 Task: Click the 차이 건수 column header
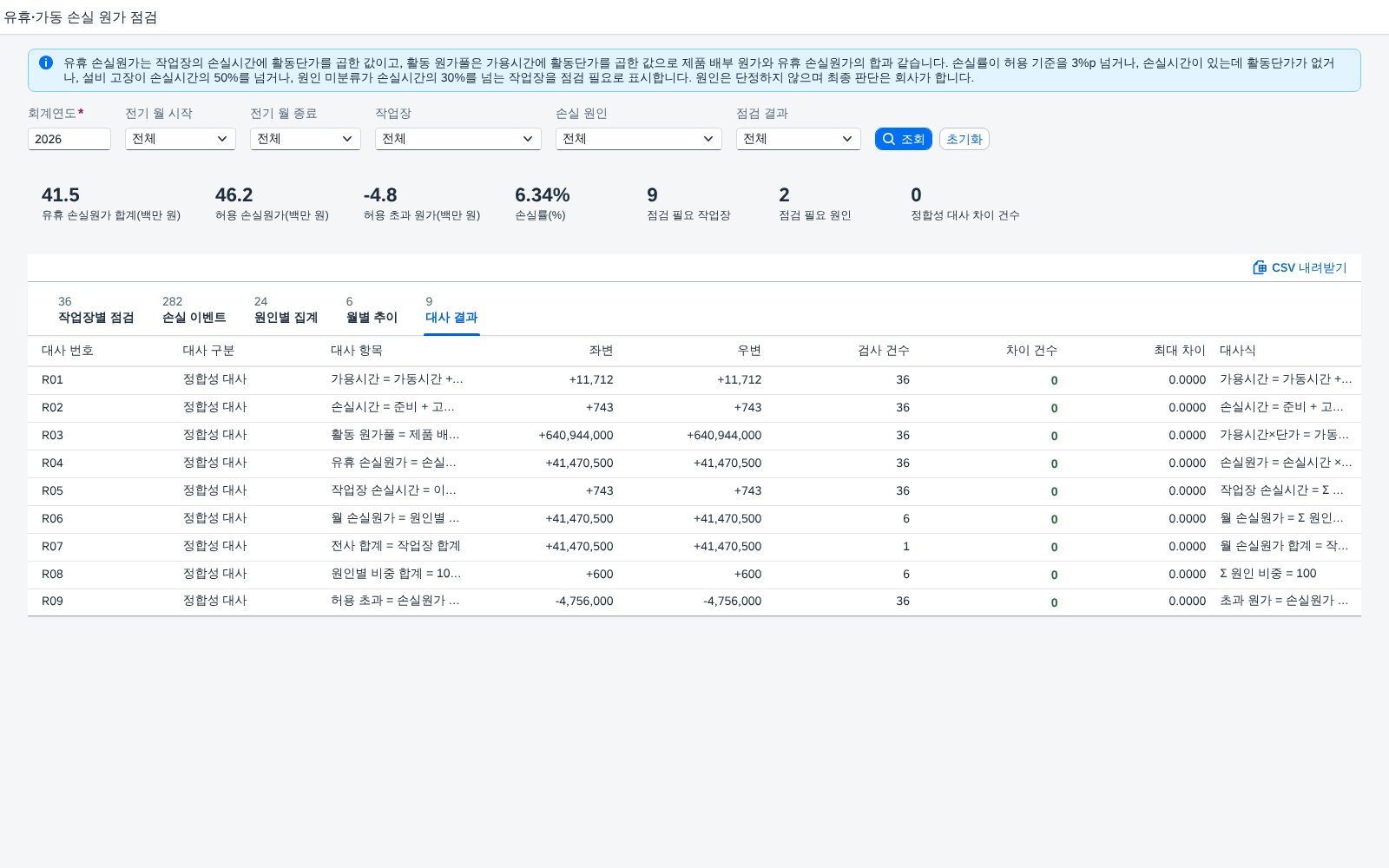point(1031,351)
